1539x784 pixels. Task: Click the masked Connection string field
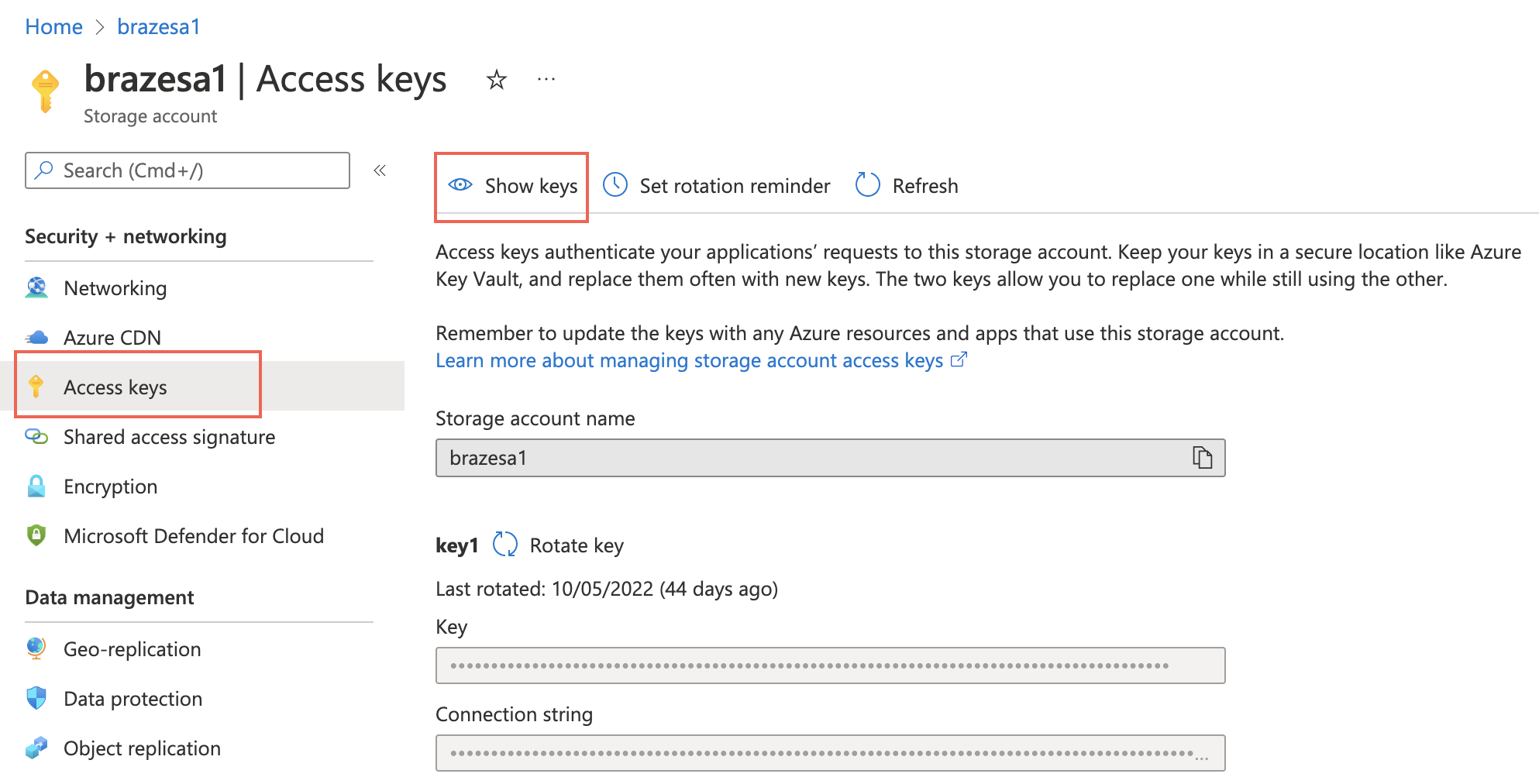pyautogui.click(x=830, y=753)
